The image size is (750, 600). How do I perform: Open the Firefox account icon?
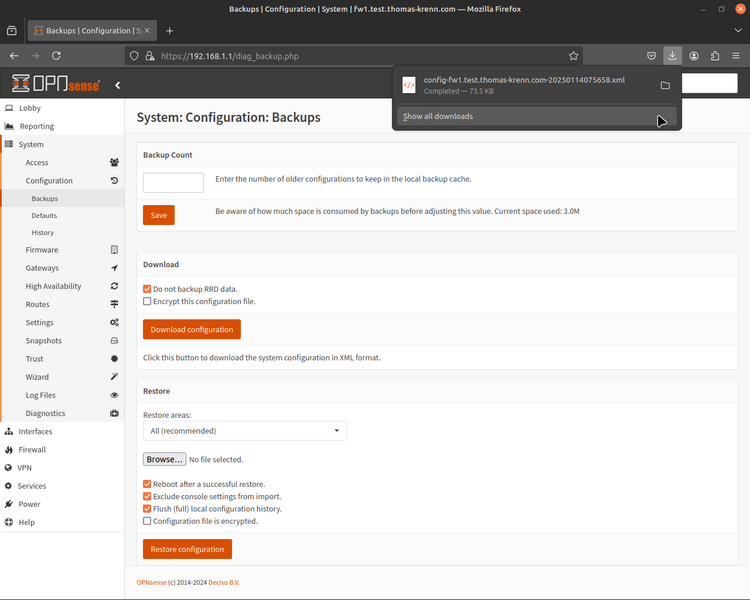[694, 56]
